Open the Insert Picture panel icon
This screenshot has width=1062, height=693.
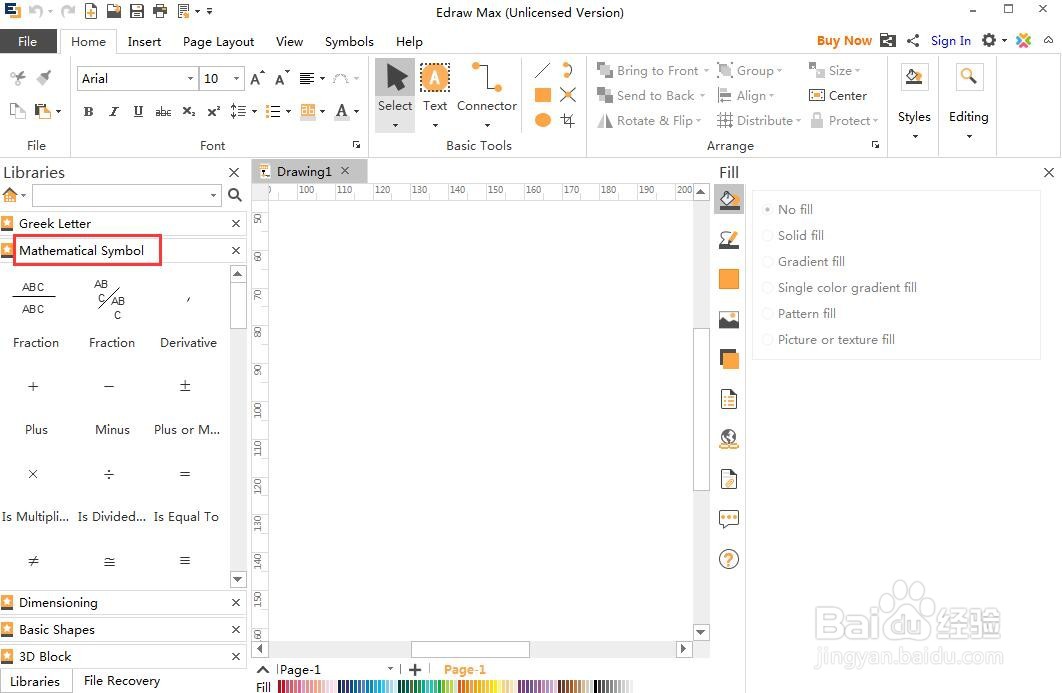coord(729,319)
